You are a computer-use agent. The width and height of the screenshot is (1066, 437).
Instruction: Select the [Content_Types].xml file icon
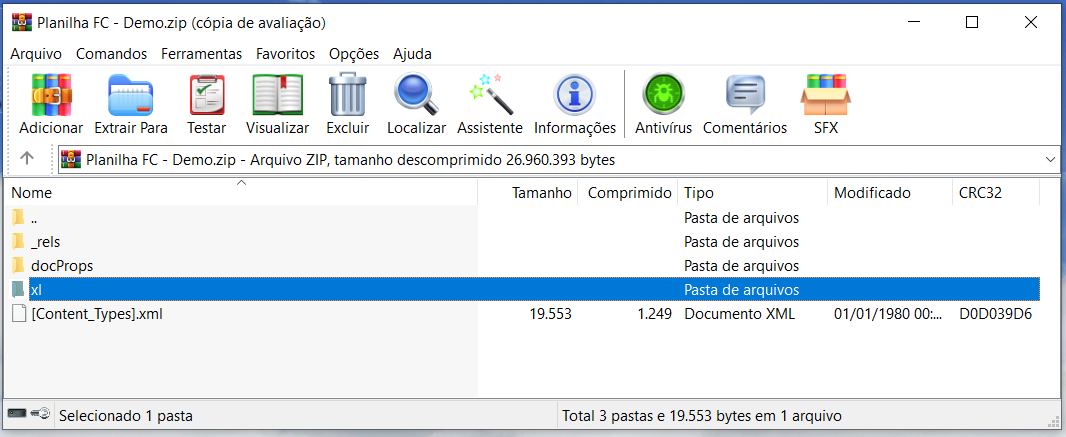[x=18, y=314]
